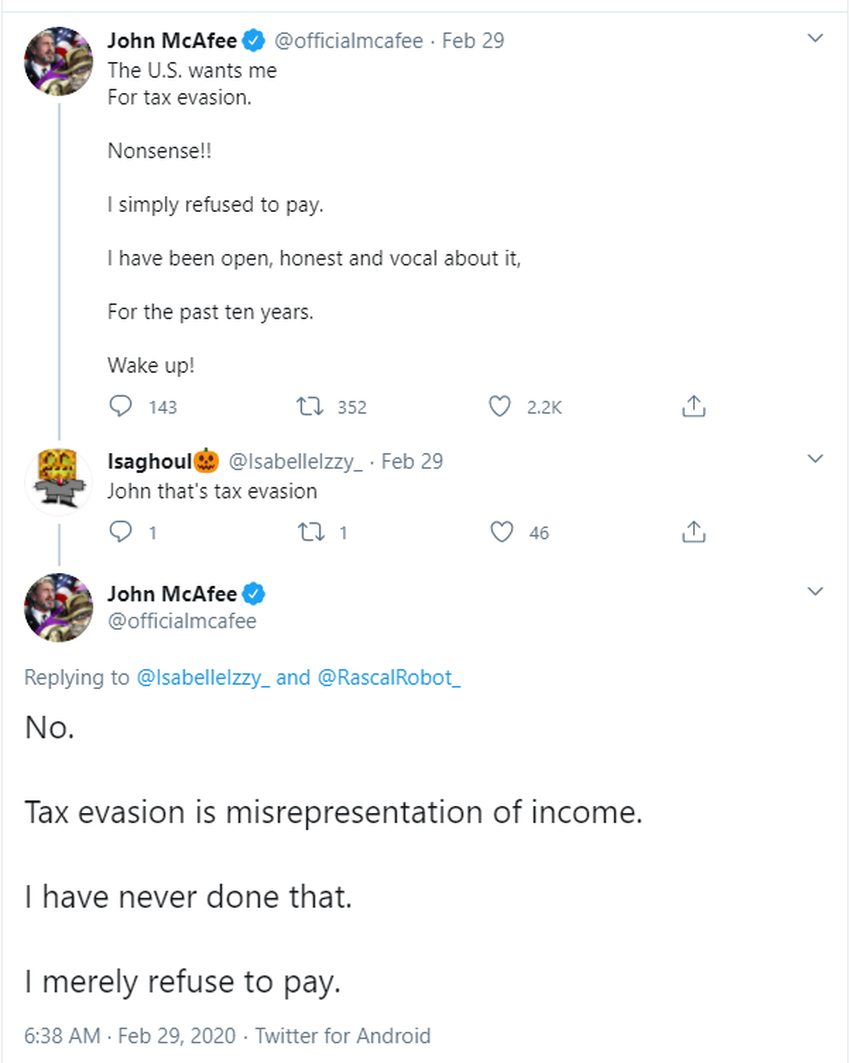Screen dimensions: 850x1063
Task: Open the @IsabelleIzzy_ mention link in reply line
Action: coord(202,677)
